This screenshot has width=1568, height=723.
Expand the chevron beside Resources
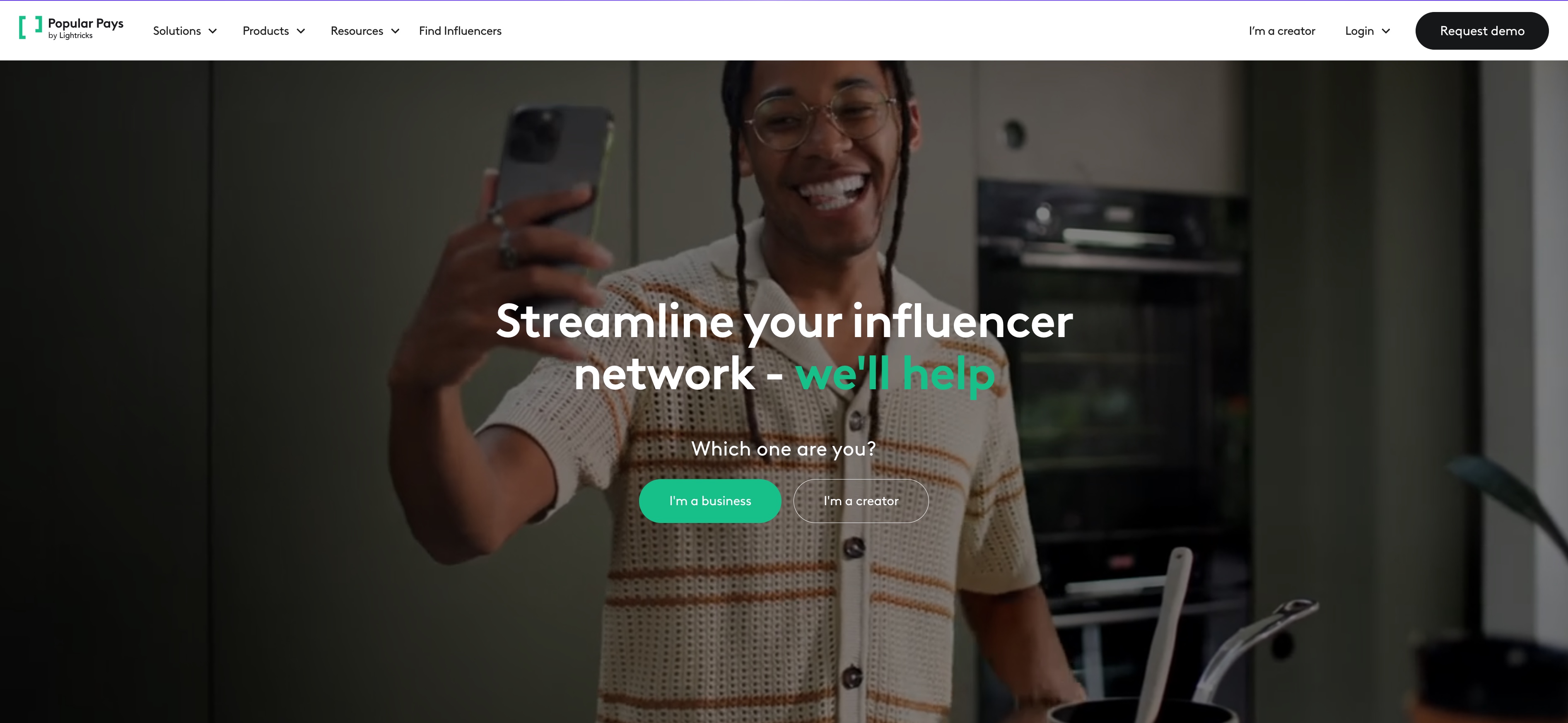pyautogui.click(x=395, y=31)
